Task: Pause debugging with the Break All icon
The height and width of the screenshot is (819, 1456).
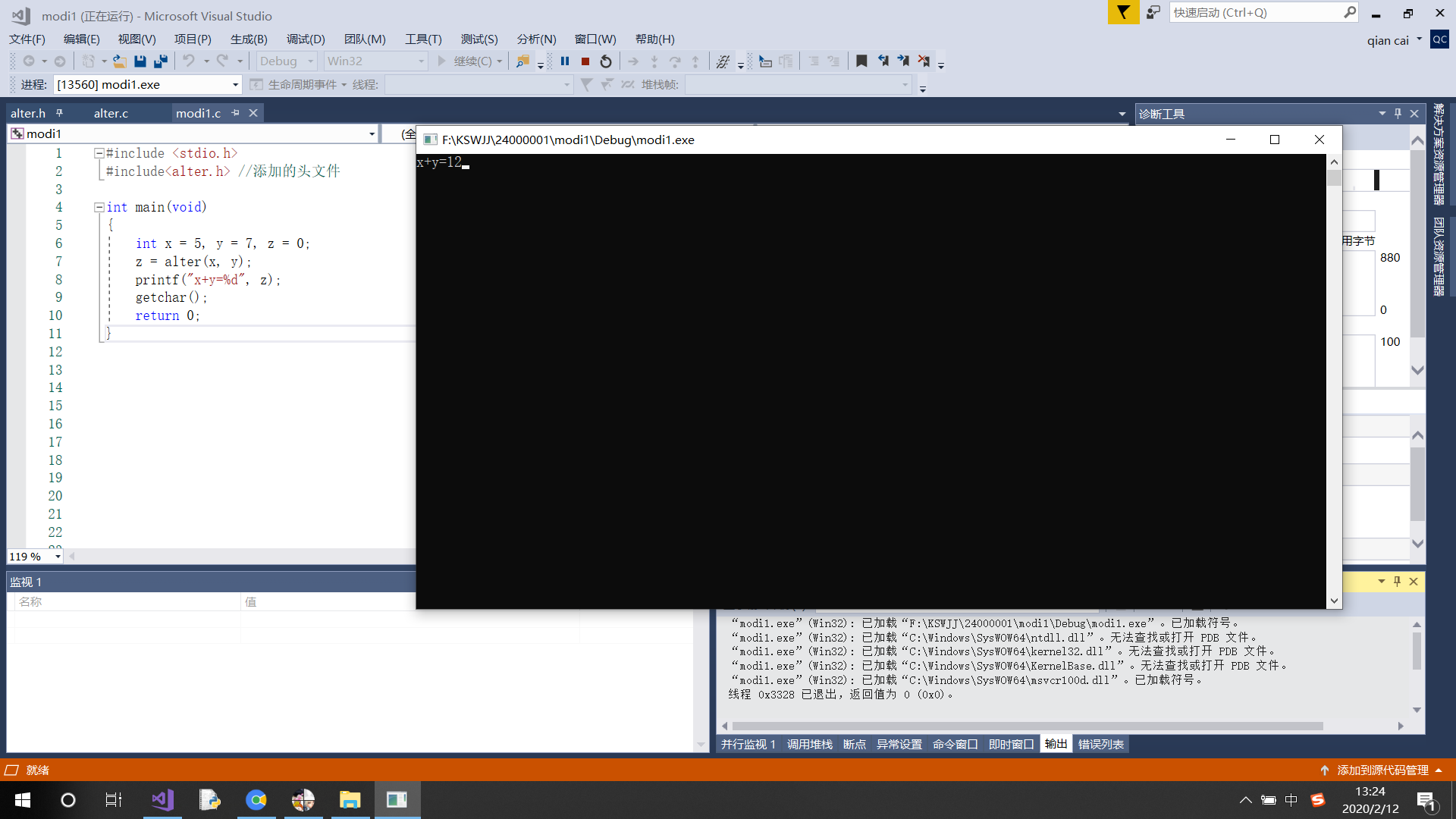Action: 565,61
